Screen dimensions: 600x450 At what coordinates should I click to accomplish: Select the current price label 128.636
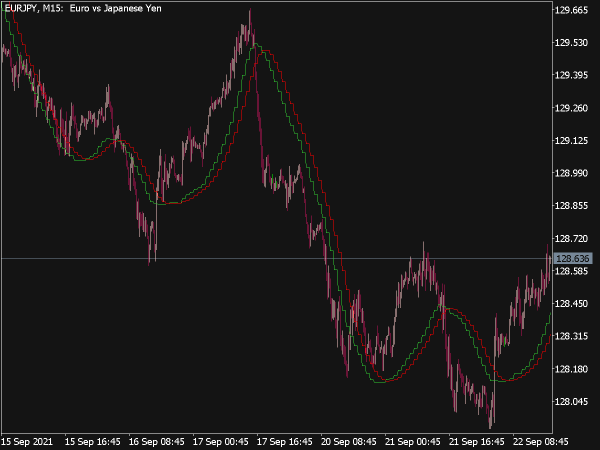tap(573, 259)
